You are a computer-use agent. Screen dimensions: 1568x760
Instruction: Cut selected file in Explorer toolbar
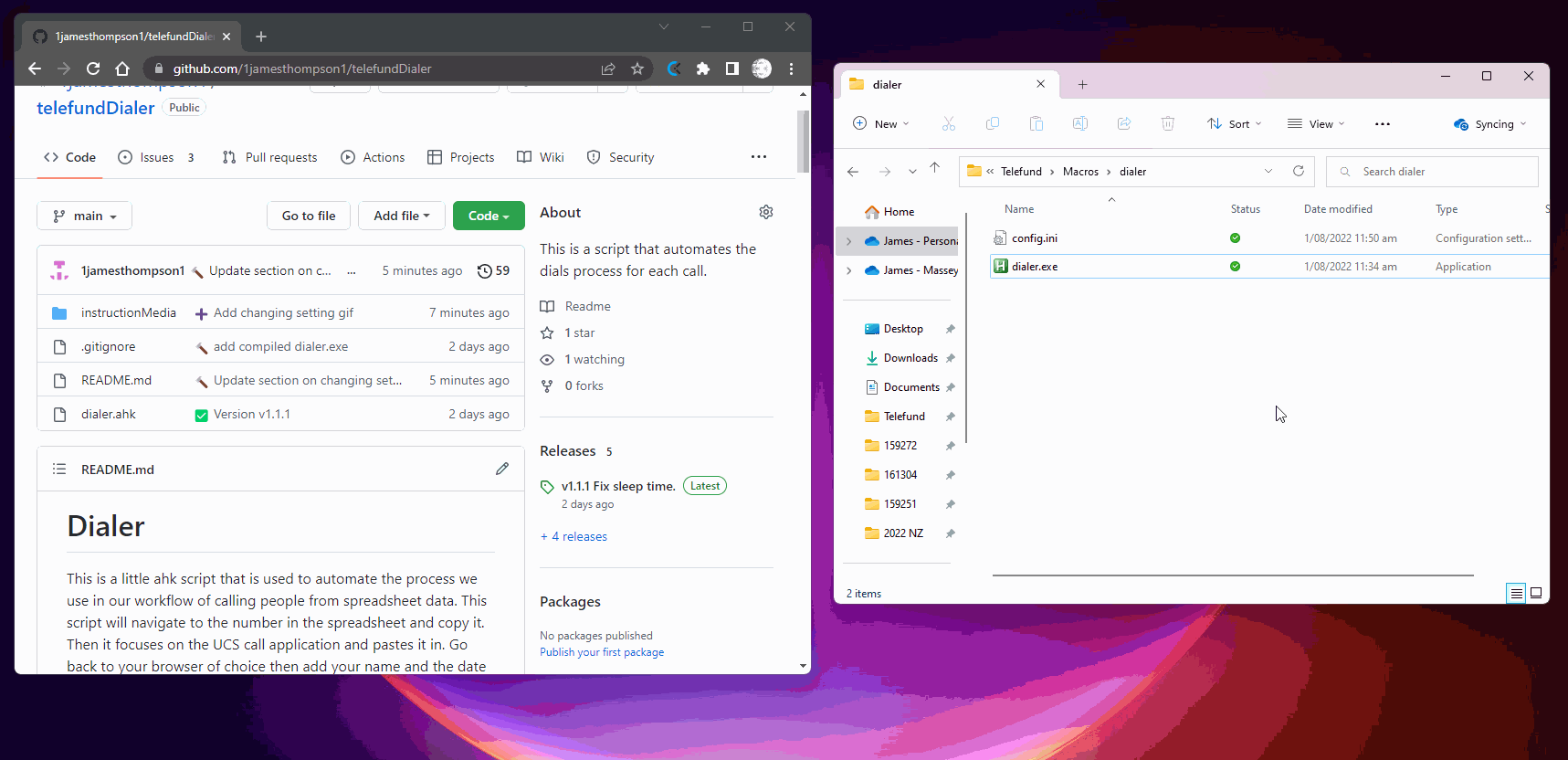[x=949, y=123]
